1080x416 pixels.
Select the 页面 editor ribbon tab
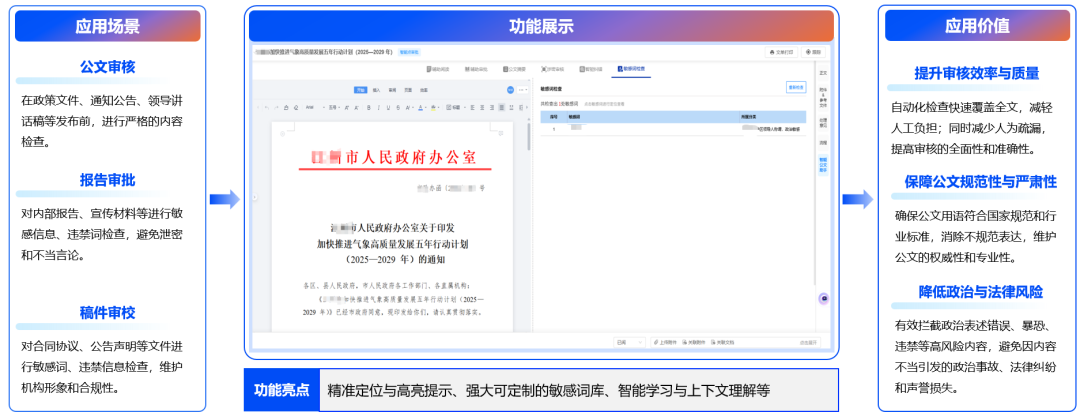(x=408, y=90)
